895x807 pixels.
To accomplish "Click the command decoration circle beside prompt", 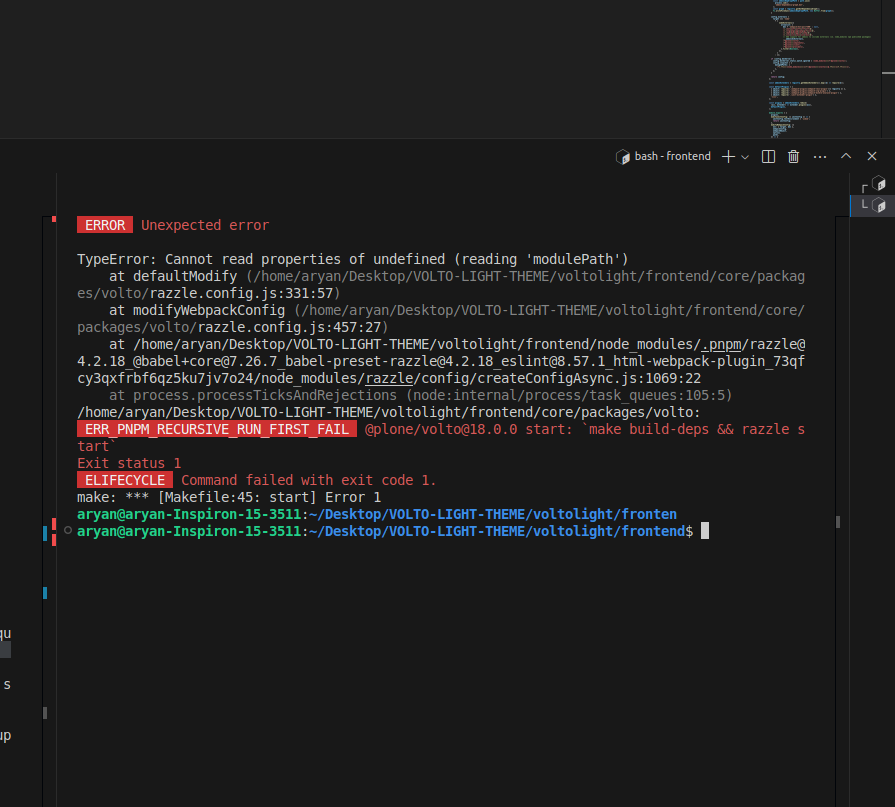I will tap(68, 531).
